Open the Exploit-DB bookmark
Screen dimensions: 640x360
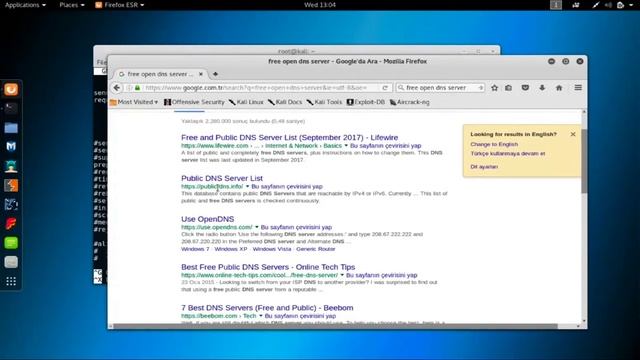point(366,102)
